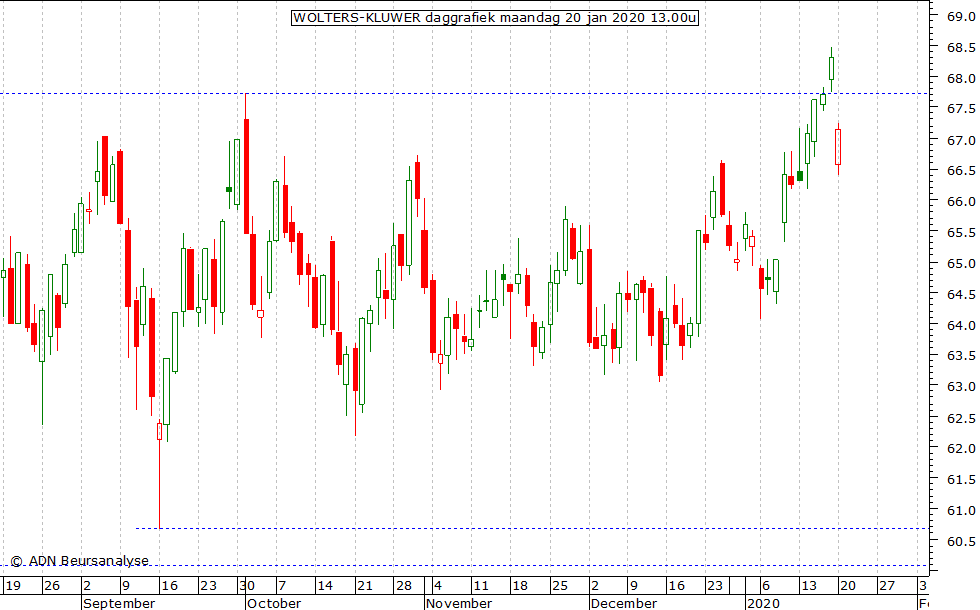Screen dimensions: 980x610
Task: Click the highest green candlestick near 68.5
Action: point(831,68)
